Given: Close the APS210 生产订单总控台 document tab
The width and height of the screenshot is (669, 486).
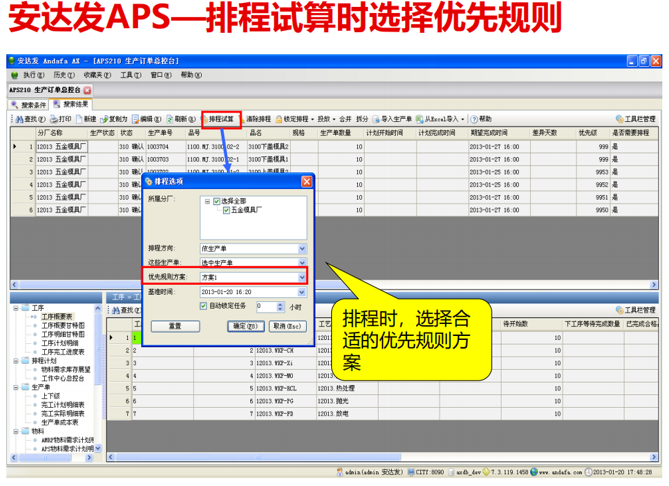Looking at the screenshot, I should 87,90.
